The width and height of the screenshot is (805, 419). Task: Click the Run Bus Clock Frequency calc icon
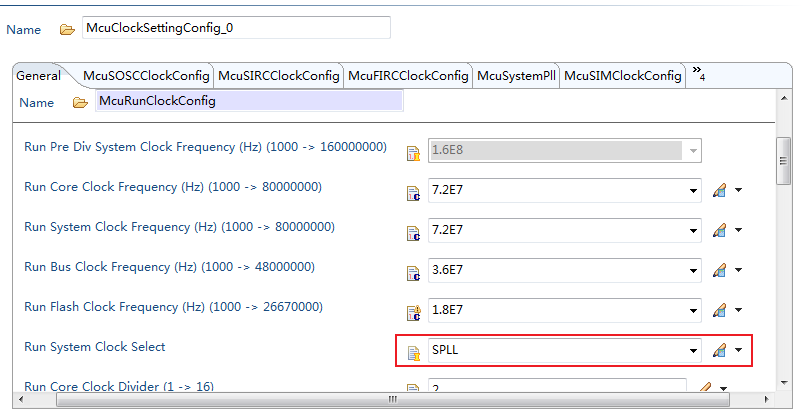(x=413, y=273)
